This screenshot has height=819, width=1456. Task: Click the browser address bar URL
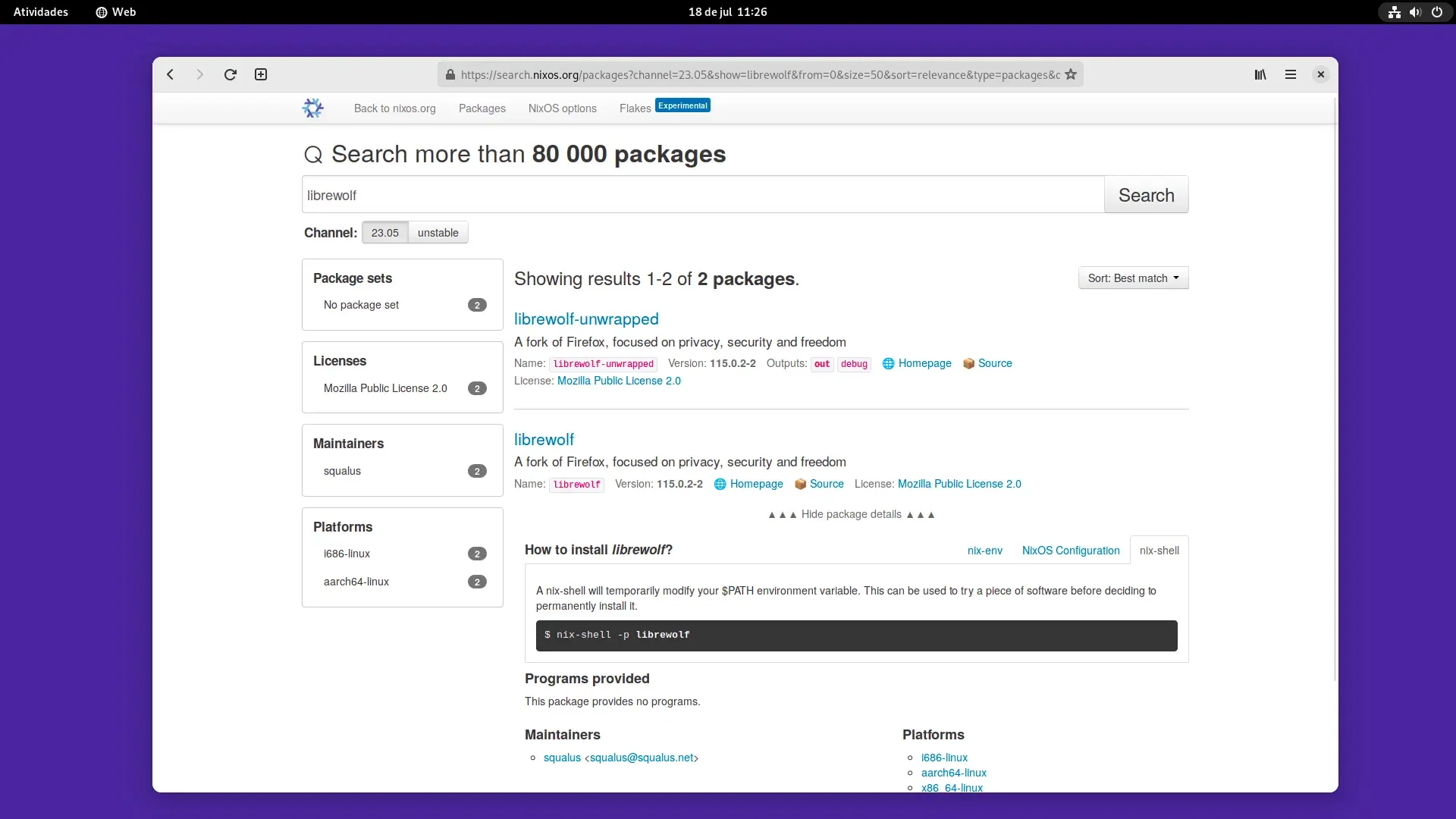tap(760, 74)
